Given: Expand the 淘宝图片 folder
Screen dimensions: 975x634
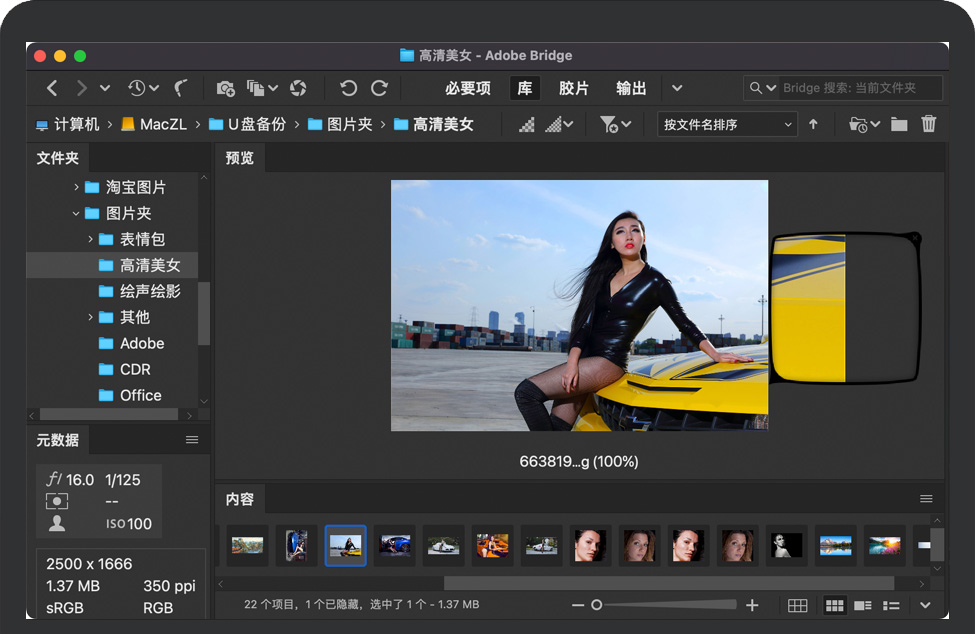Looking at the screenshot, I should click(76, 188).
